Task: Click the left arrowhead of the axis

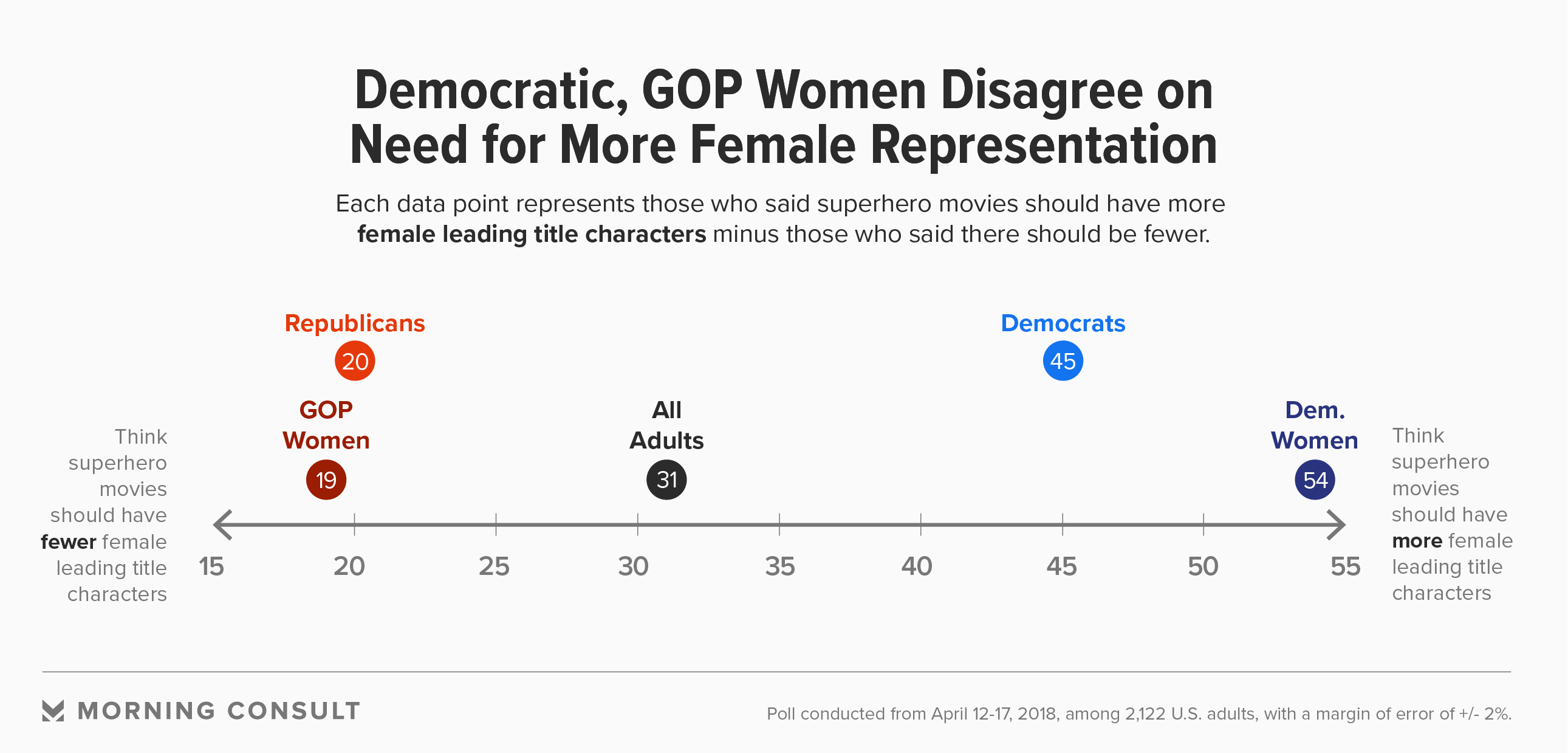Action: tap(223, 524)
